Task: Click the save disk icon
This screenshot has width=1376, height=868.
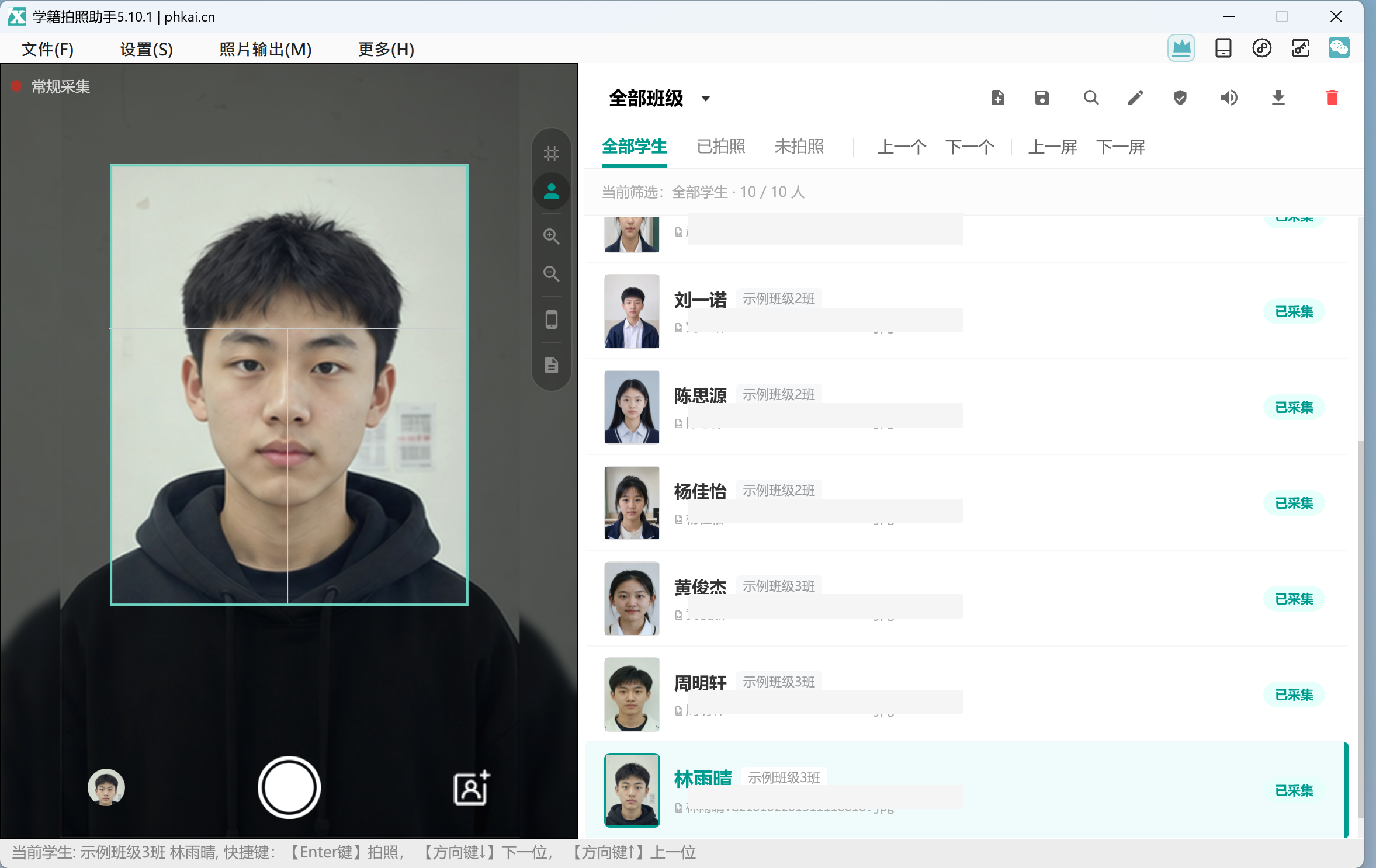Action: pos(1042,98)
